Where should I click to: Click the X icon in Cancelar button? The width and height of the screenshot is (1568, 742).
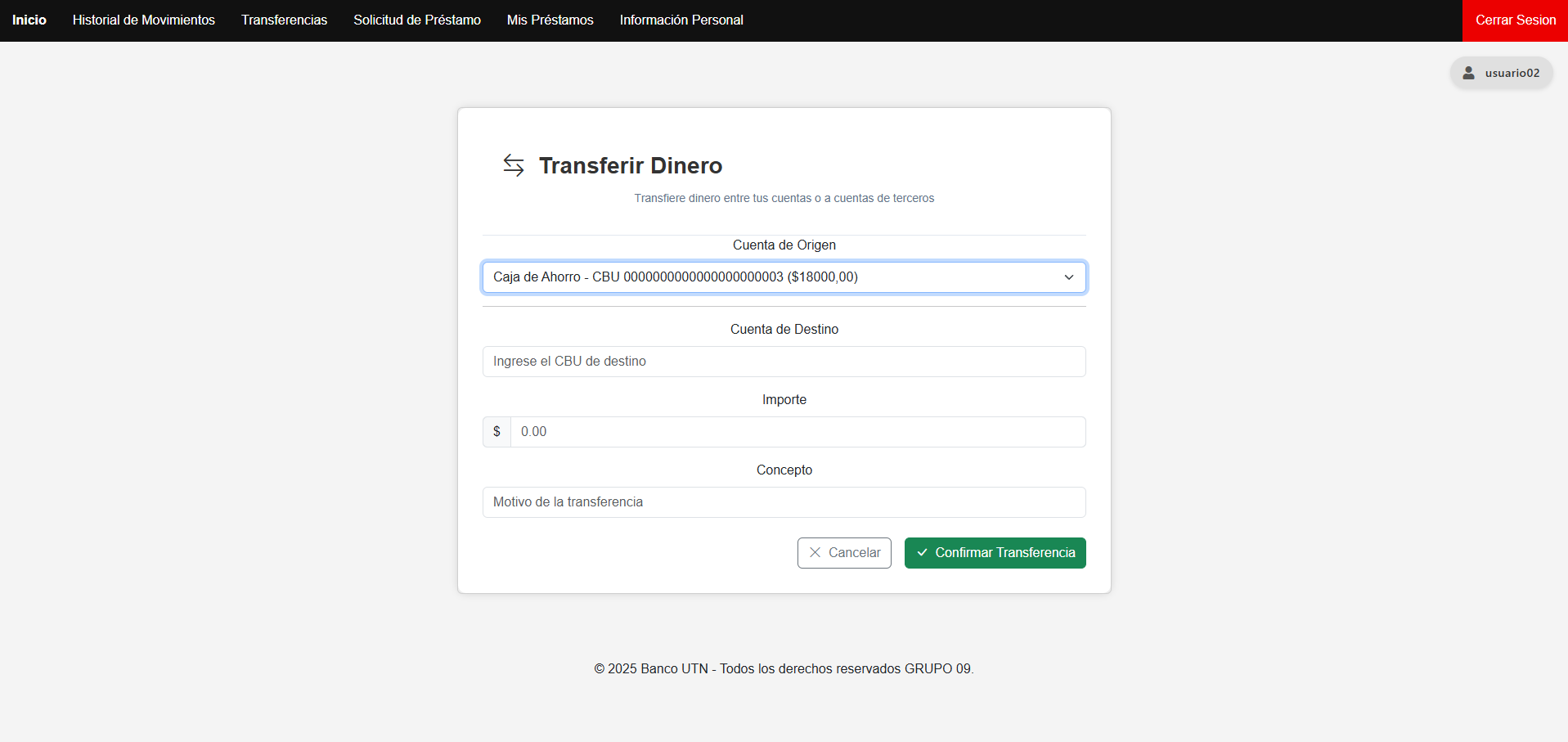pyautogui.click(x=815, y=553)
